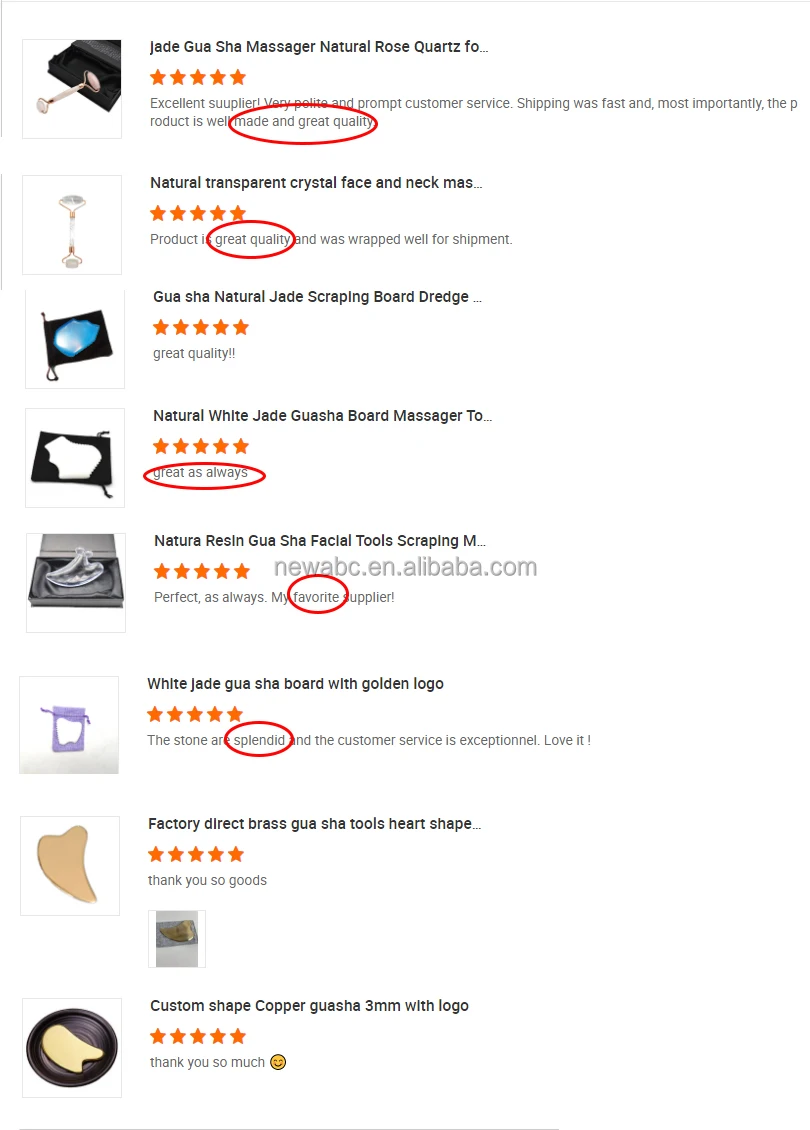
Task: Open 'Jade Gua Sha Massager Natural Rose Quartz' title
Action: [x=319, y=47]
